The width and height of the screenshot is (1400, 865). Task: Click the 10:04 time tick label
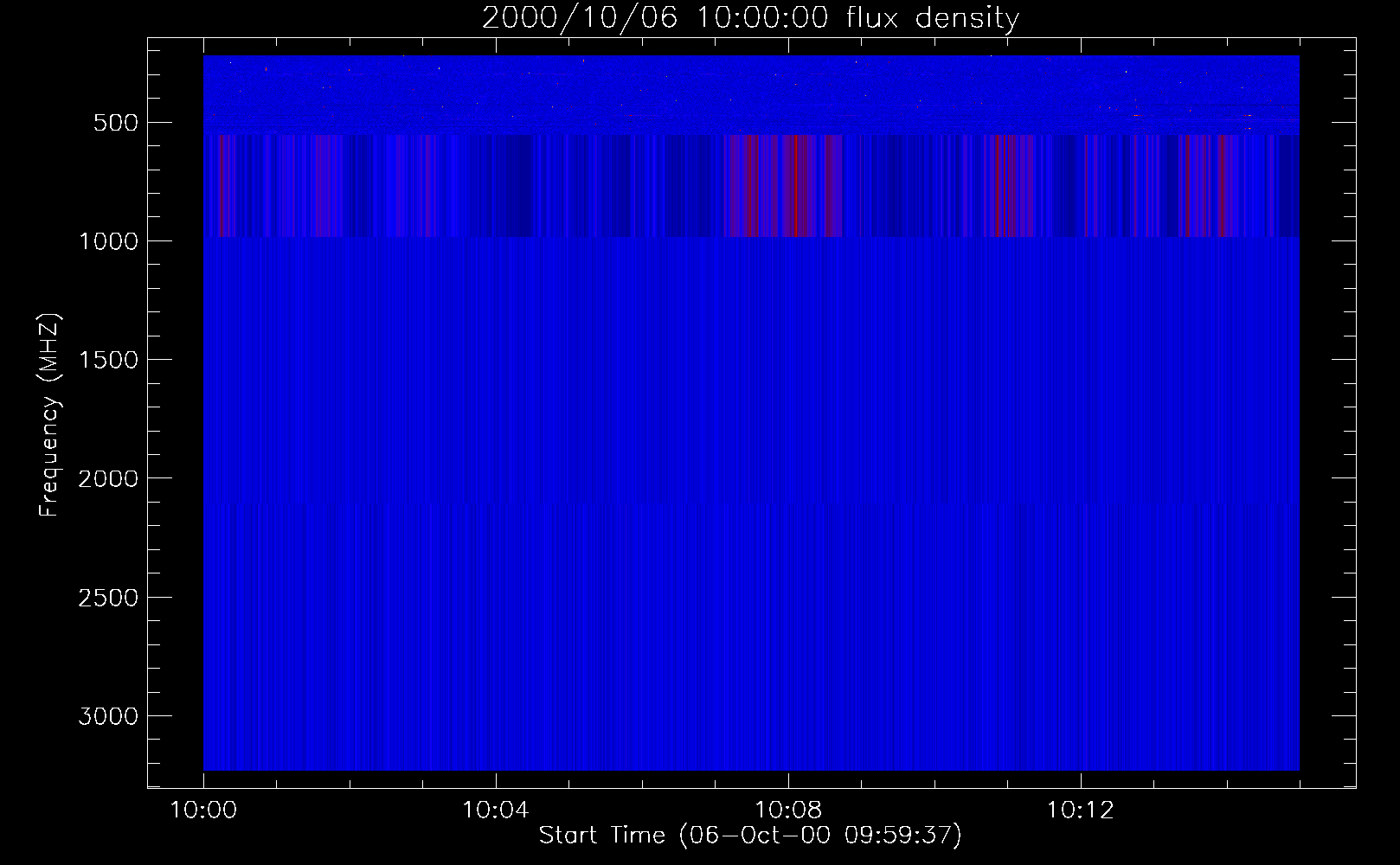[x=496, y=810]
